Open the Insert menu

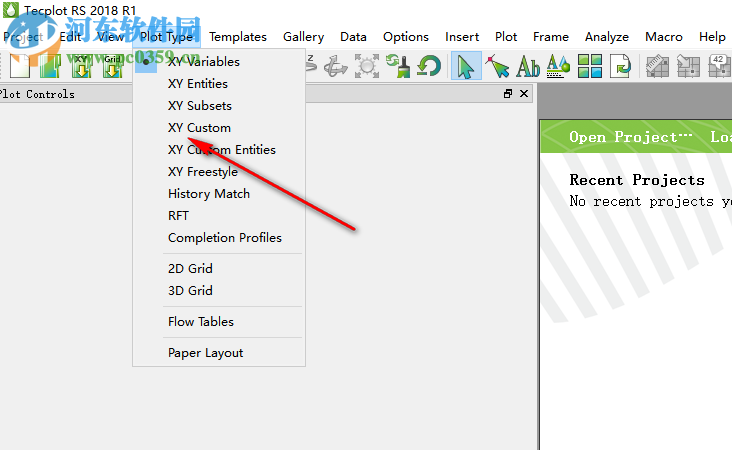click(462, 37)
